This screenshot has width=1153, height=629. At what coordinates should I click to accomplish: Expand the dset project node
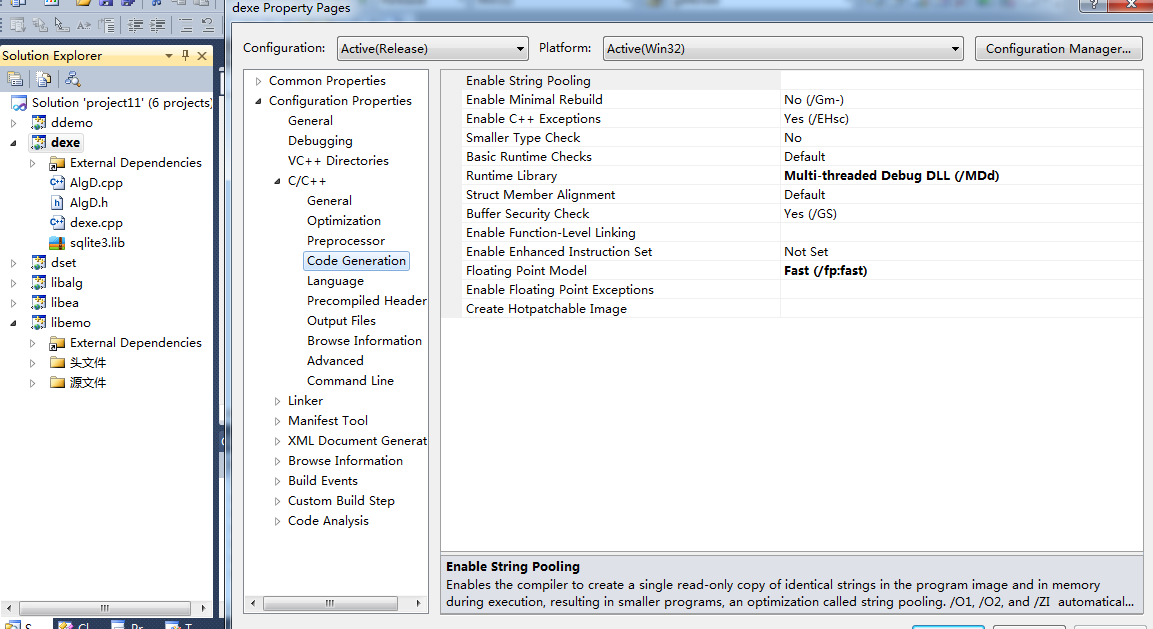[12, 262]
